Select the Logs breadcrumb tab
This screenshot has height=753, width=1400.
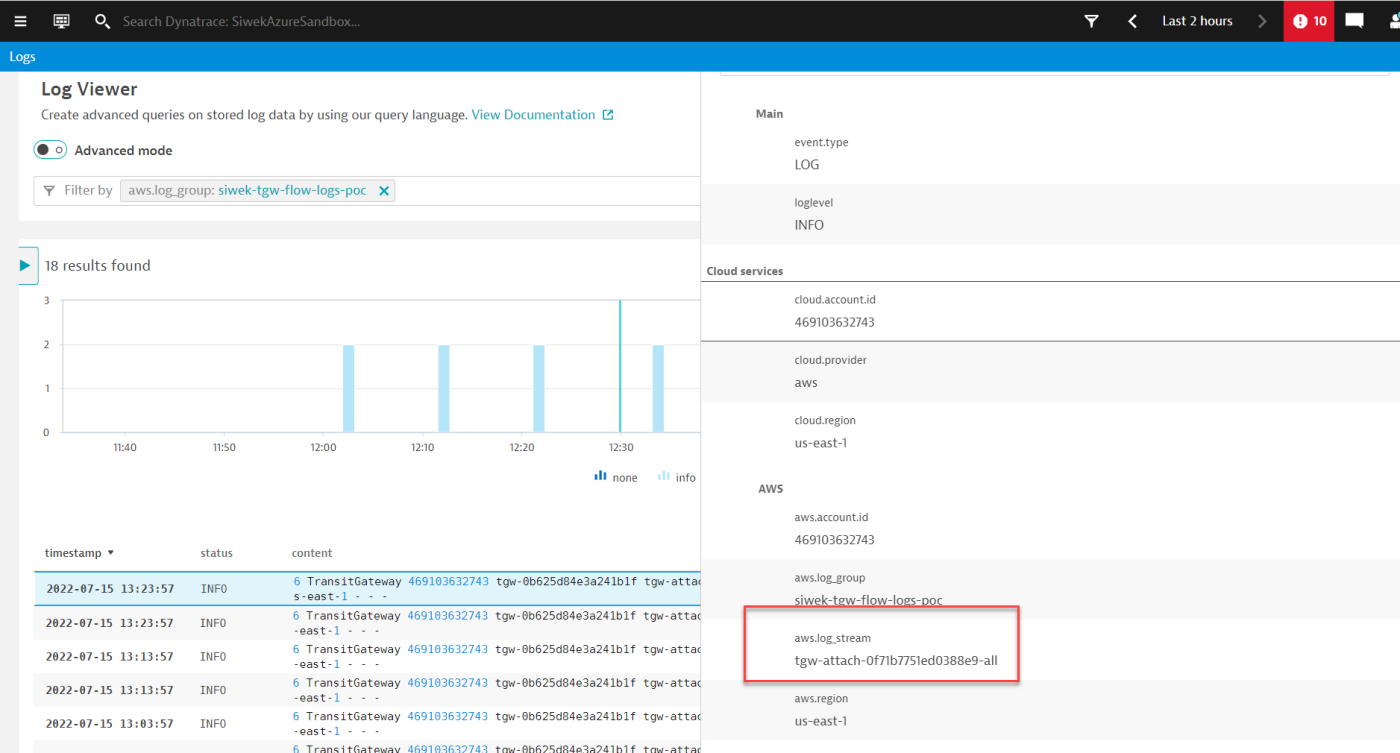click(x=22, y=56)
